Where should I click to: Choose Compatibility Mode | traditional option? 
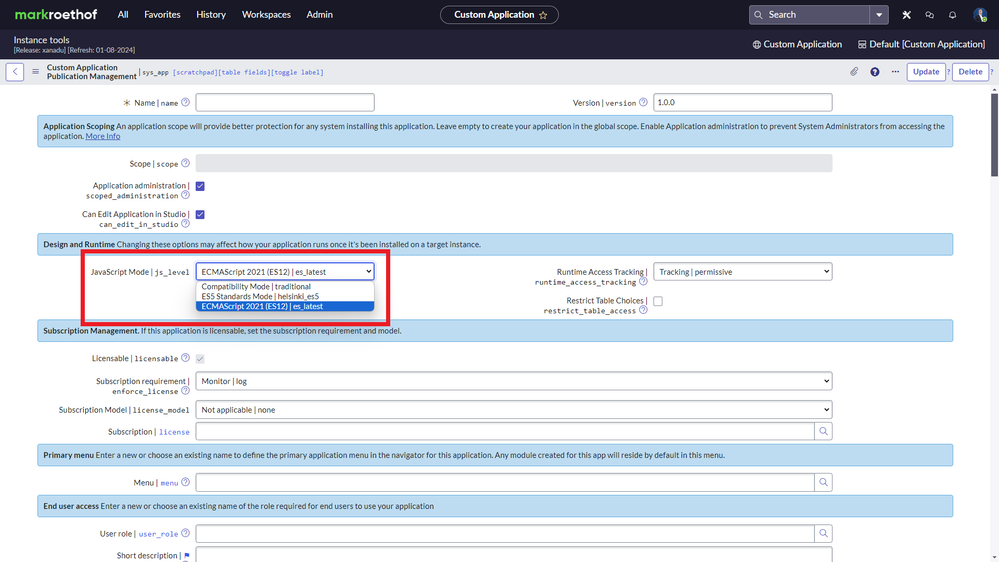[x=285, y=287]
